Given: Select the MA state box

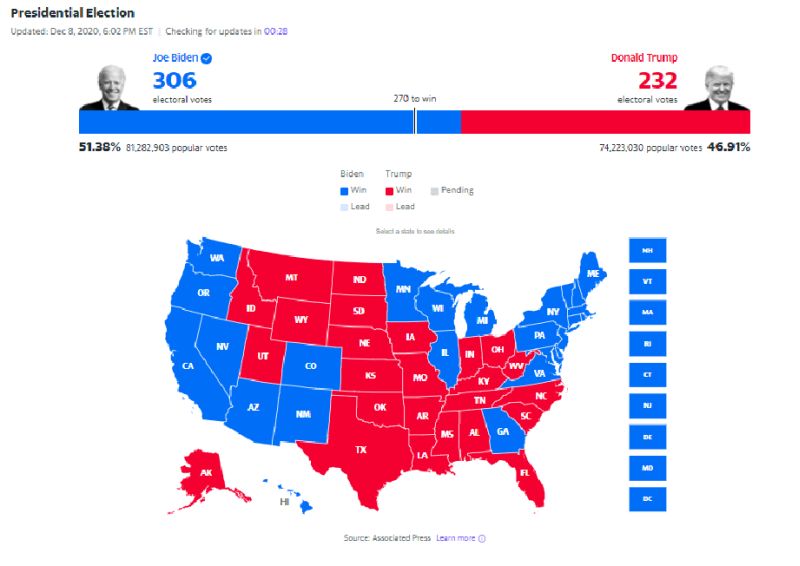Looking at the screenshot, I should [647, 312].
